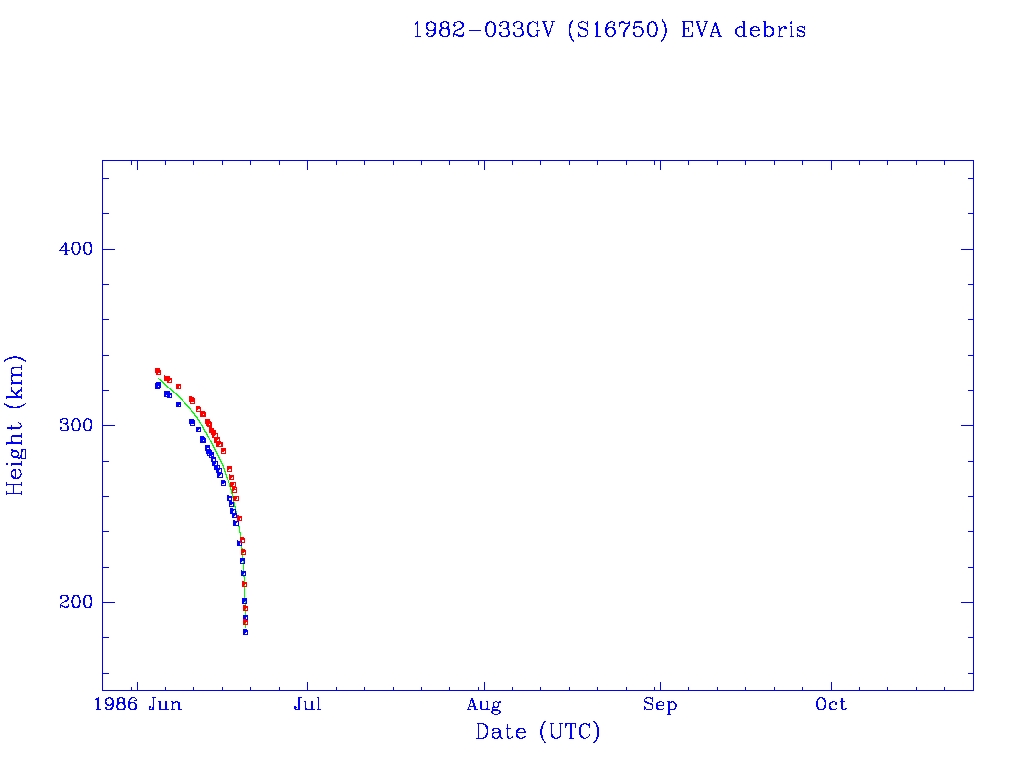Select the "Aug" date axis label
This screenshot has height=768, width=1024.
484,705
